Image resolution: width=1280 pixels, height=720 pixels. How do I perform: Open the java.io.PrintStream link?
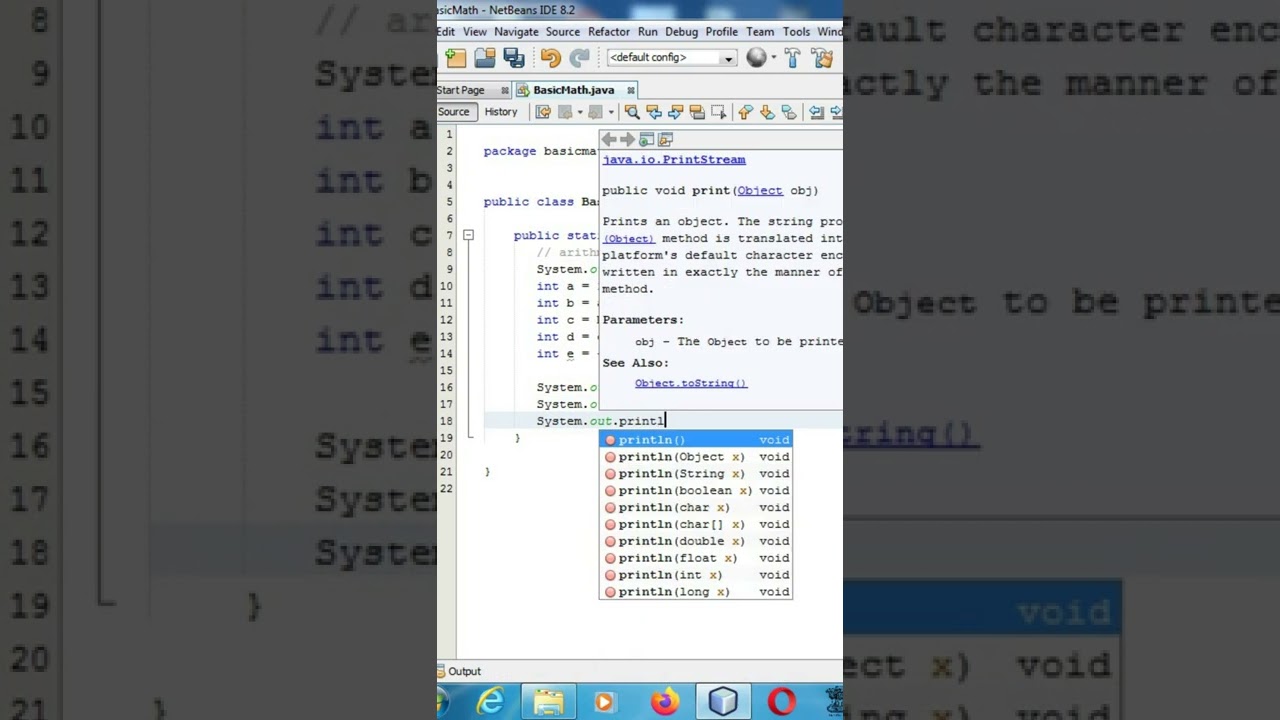point(674,160)
